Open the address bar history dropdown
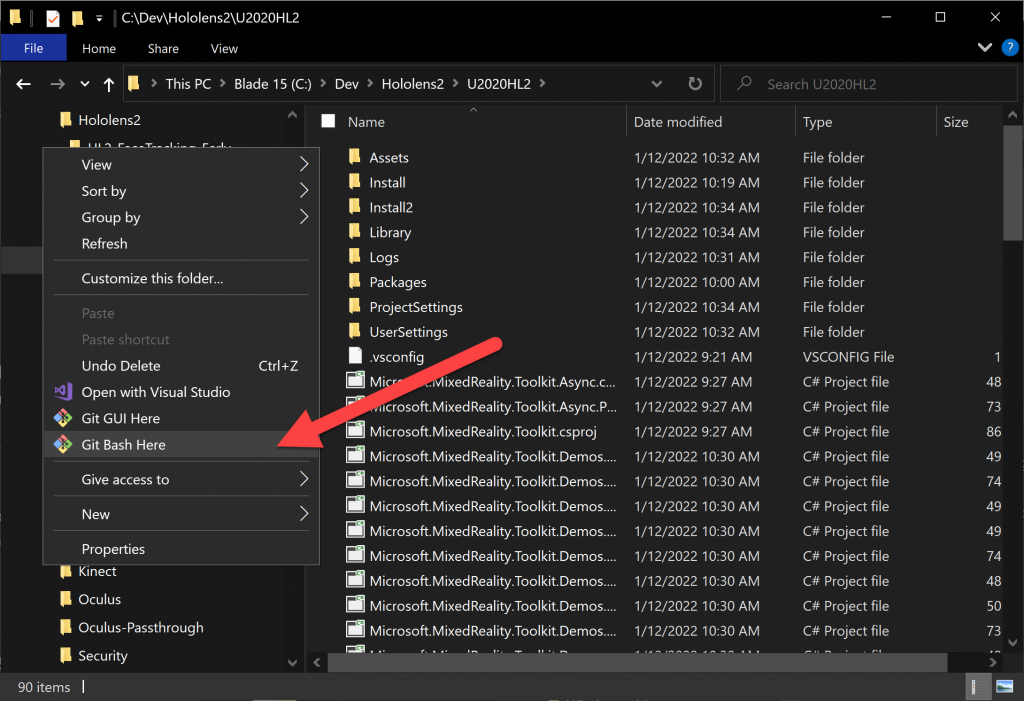 (656, 84)
